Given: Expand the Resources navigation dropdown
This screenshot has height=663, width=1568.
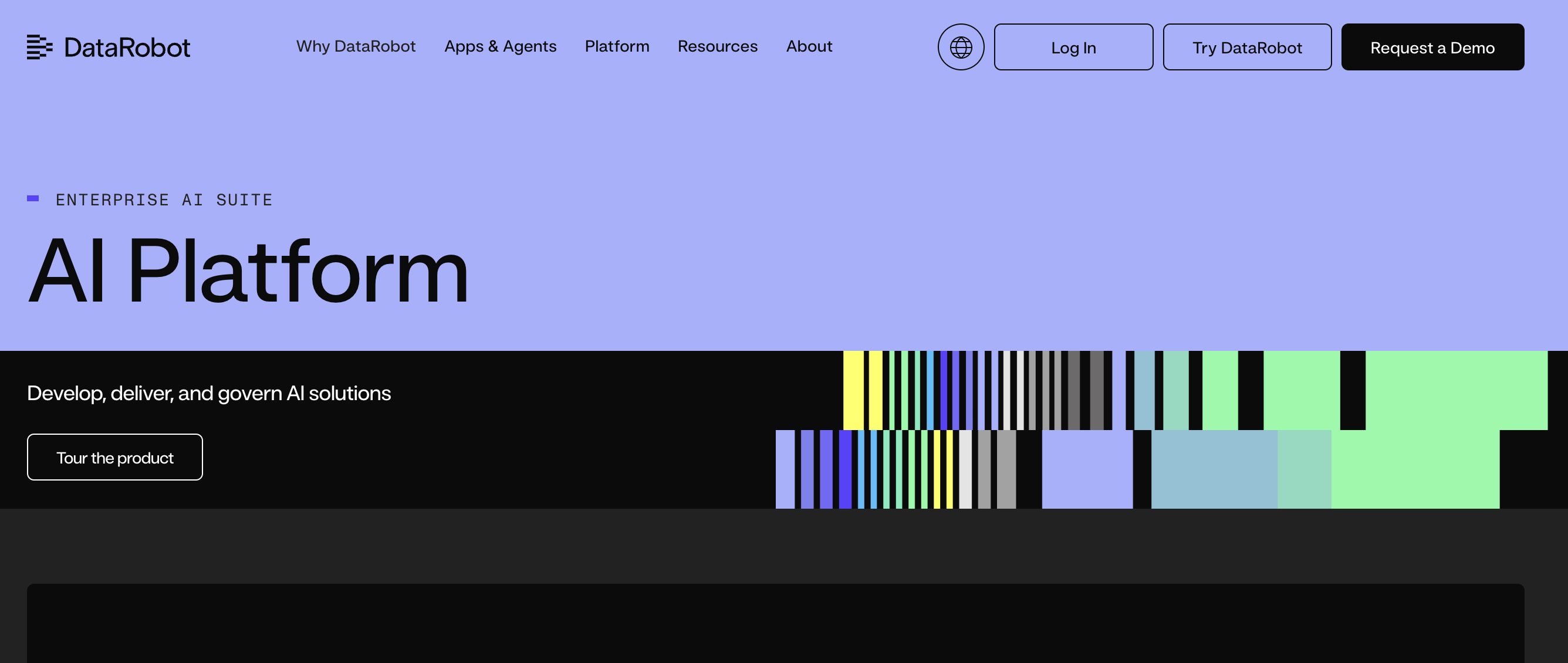Looking at the screenshot, I should [718, 46].
